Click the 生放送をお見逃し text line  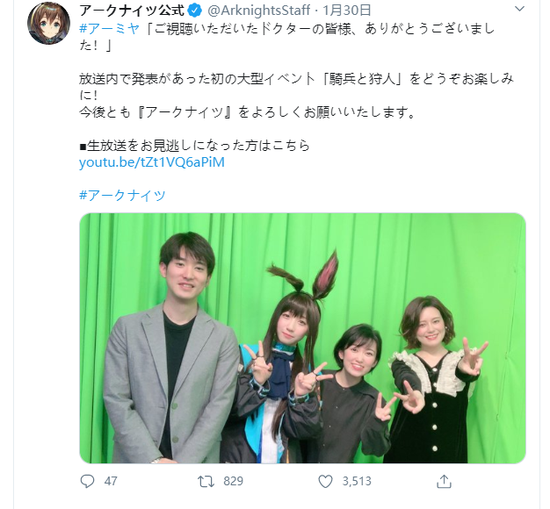(x=195, y=146)
